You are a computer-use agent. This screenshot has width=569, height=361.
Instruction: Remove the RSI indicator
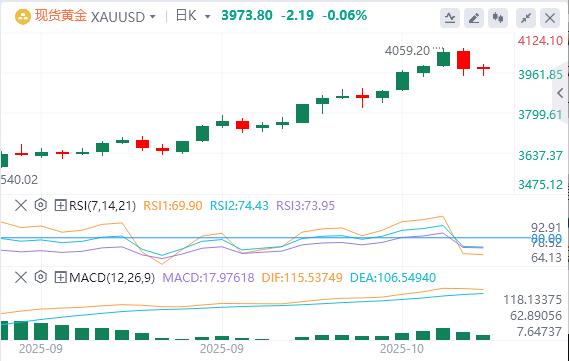(21, 205)
